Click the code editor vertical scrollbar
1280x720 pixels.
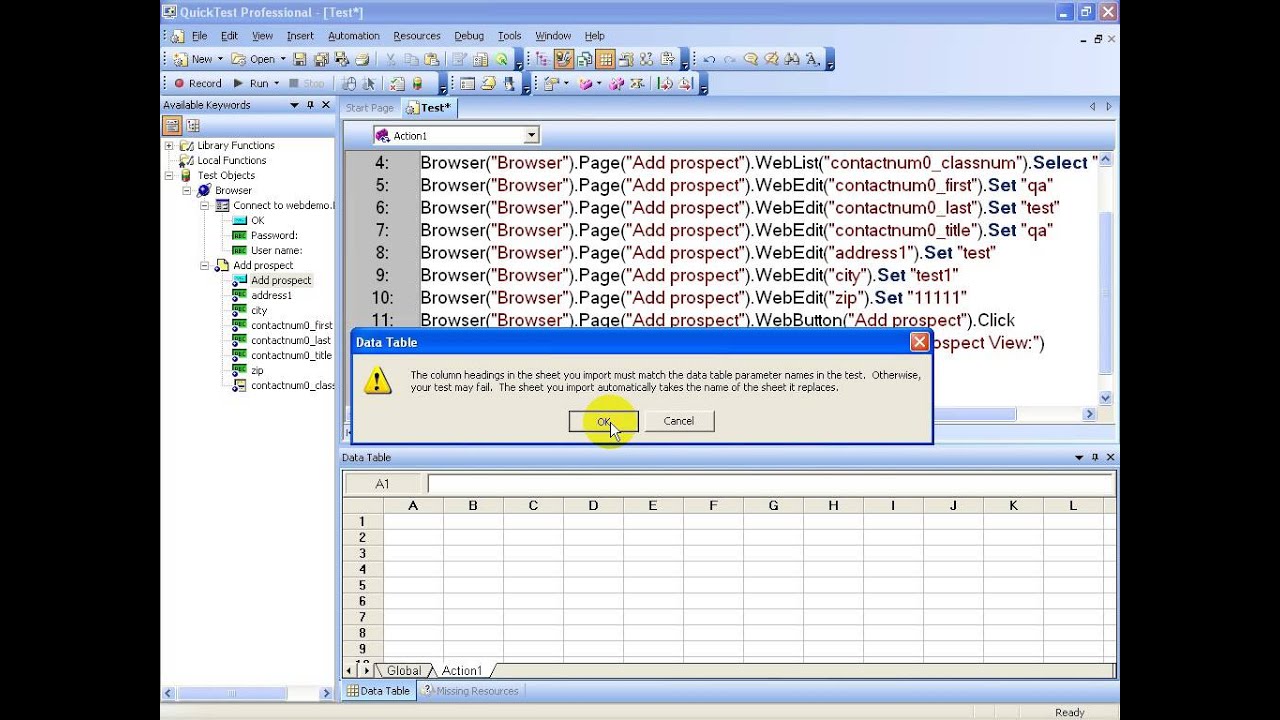(1105, 280)
